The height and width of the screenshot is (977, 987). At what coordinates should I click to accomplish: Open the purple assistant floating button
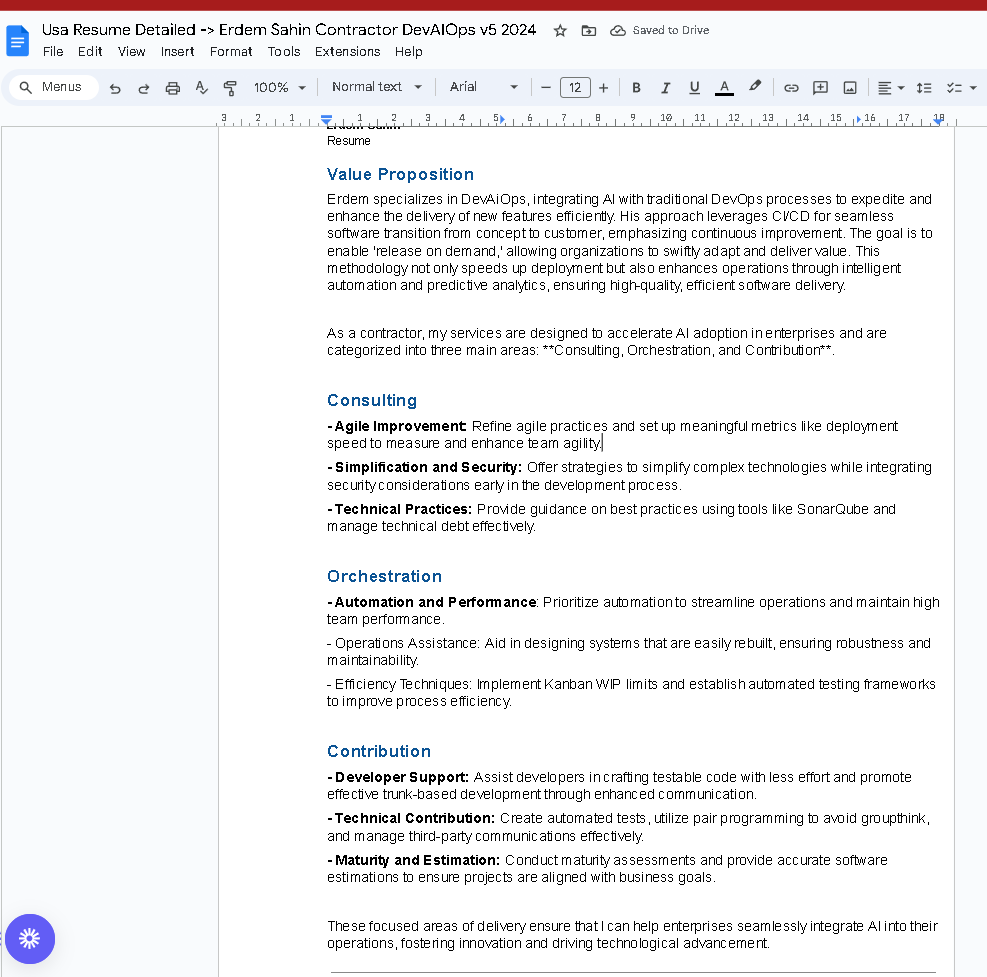(x=30, y=939)
